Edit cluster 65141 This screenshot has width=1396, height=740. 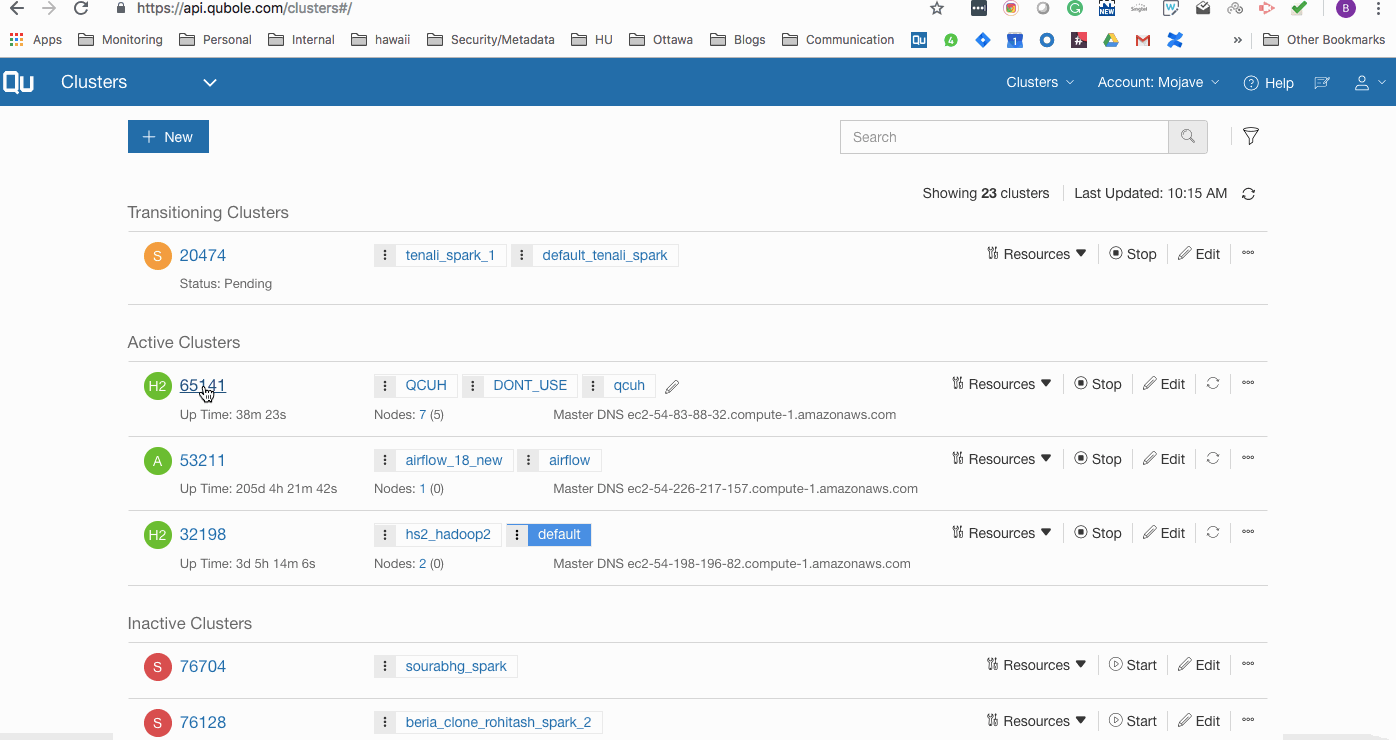coord(1164,384)
